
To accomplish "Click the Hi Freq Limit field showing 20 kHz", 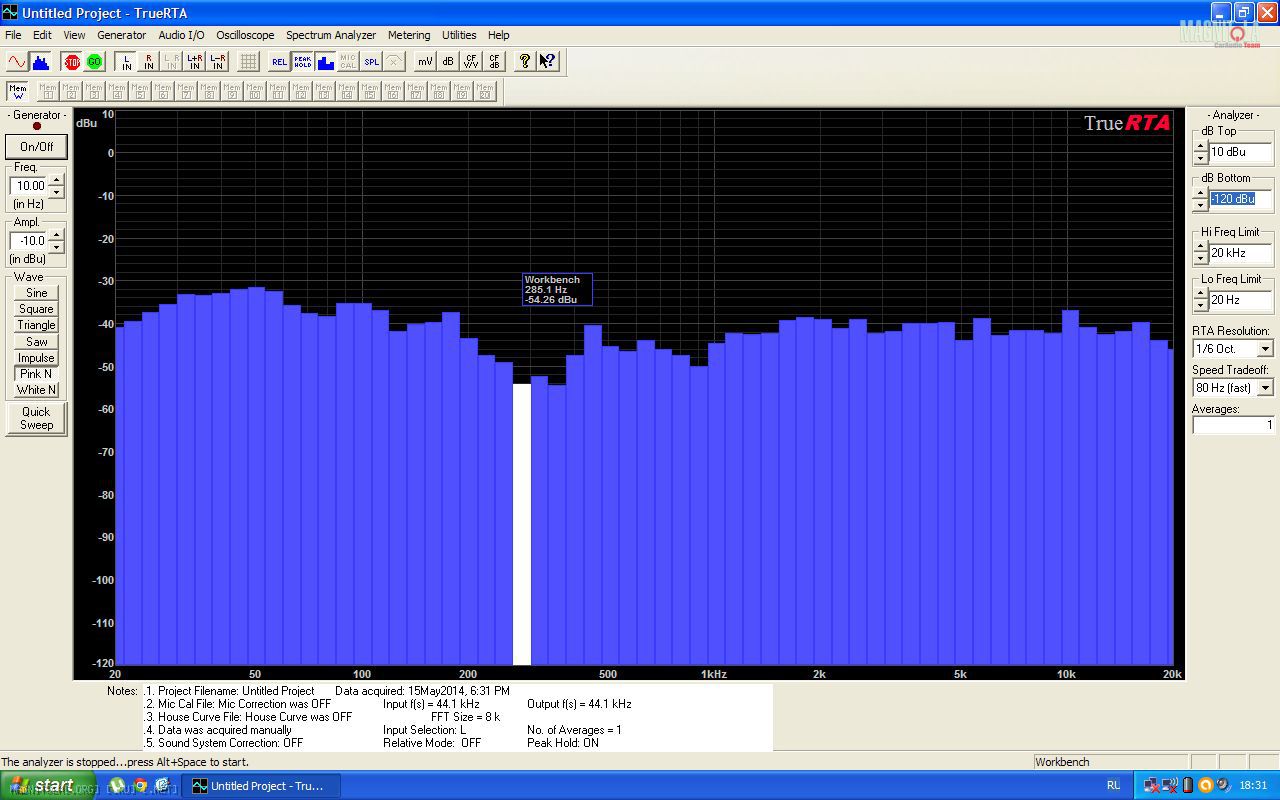I will [x=1241, y=253].
